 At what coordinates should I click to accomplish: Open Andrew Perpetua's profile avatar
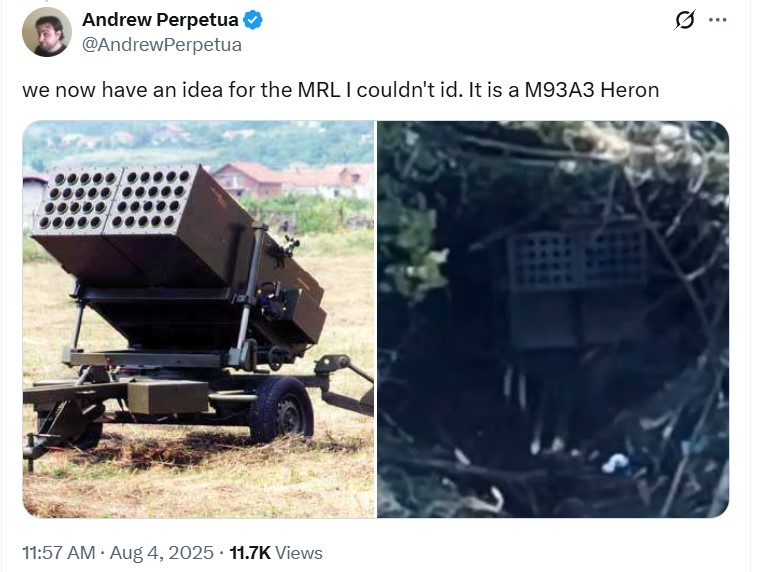pyautogui.click(x=46, y=32)
